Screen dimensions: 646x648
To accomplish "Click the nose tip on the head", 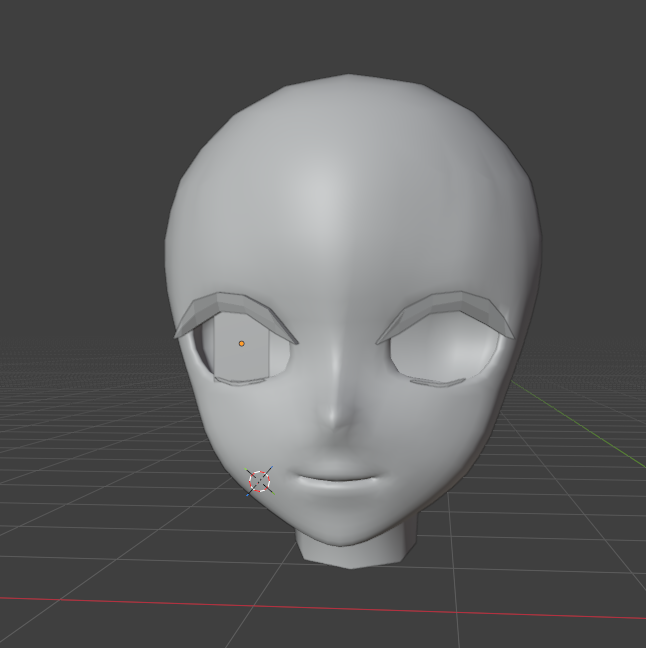I will coord(334,417).
